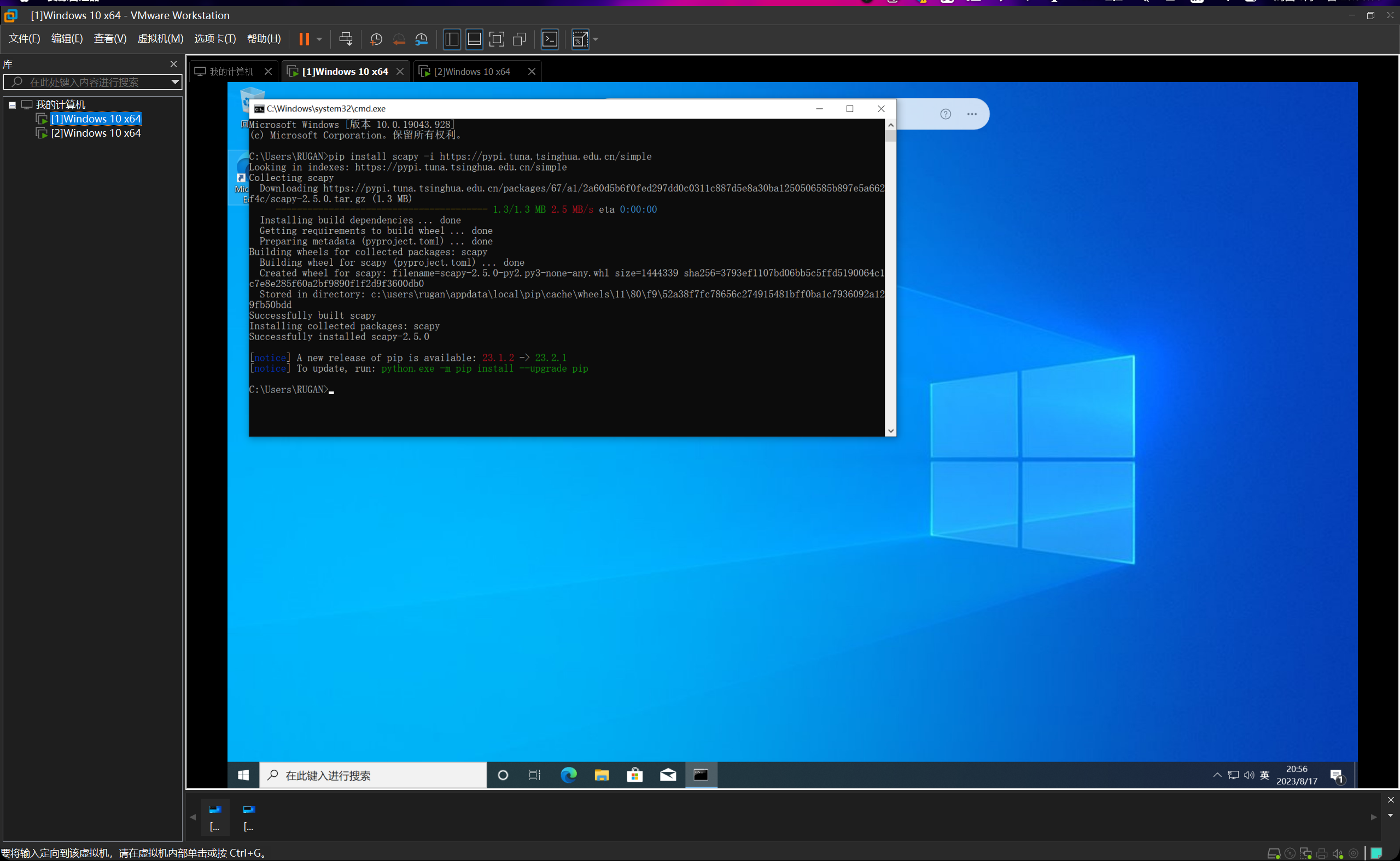Open the power options dropdown beside the pause button
Viewport: 1400px width, 861px height.
[319, 39]
